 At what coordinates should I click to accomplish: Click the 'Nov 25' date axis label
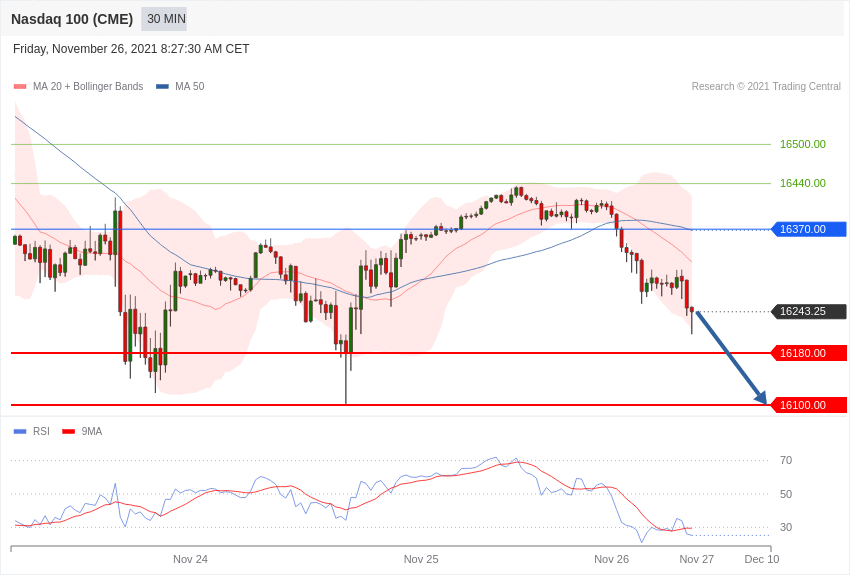coord(421,559)
